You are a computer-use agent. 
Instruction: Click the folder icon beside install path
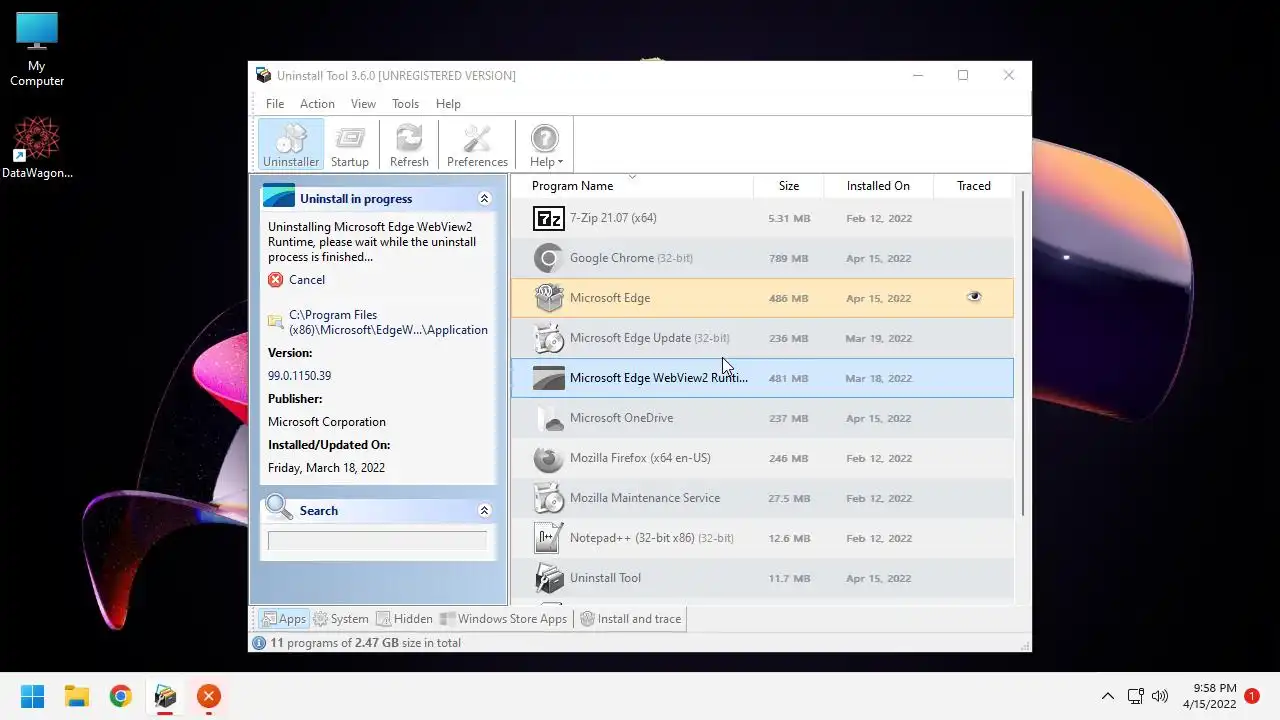point(275,322)
